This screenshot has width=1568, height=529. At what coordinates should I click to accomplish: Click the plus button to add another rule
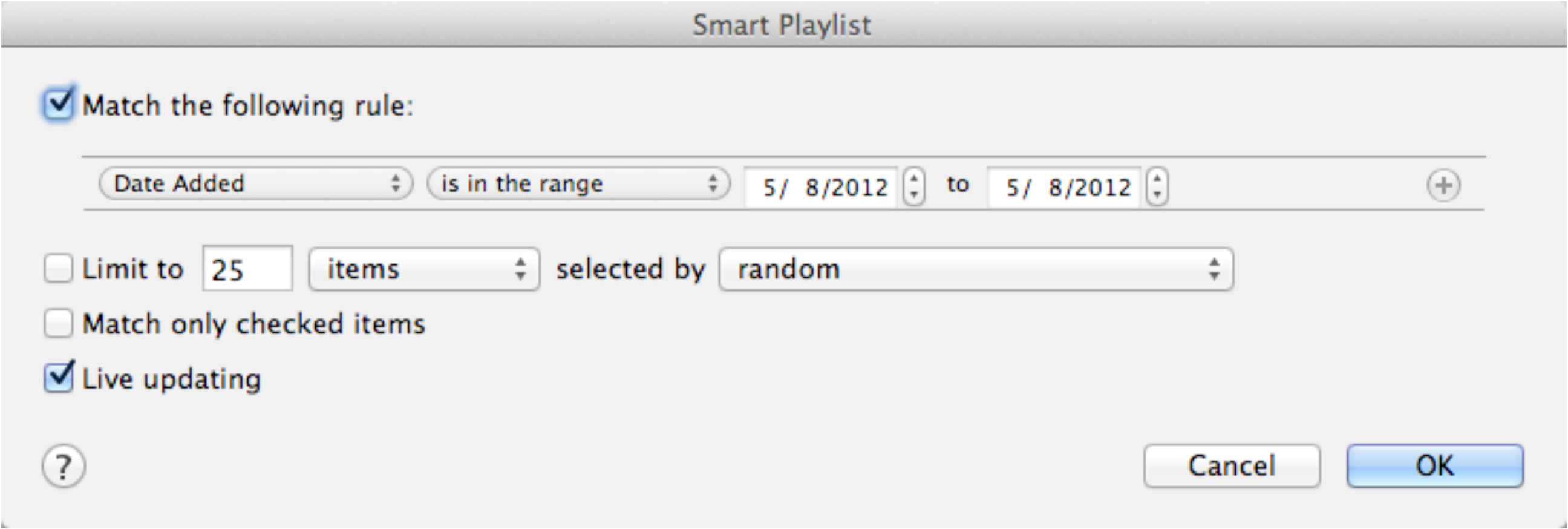coord(1445,185)
